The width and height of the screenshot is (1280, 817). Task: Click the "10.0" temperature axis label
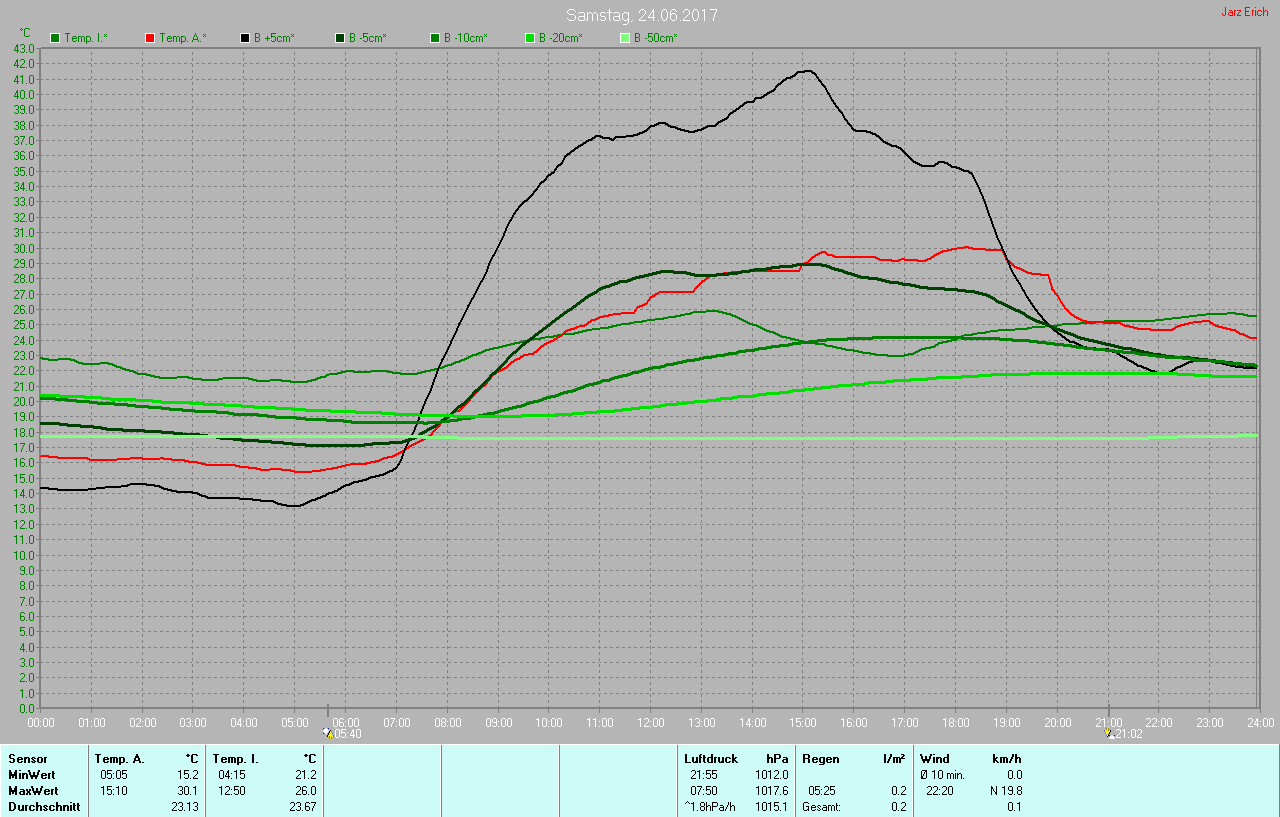pos(24,555)
